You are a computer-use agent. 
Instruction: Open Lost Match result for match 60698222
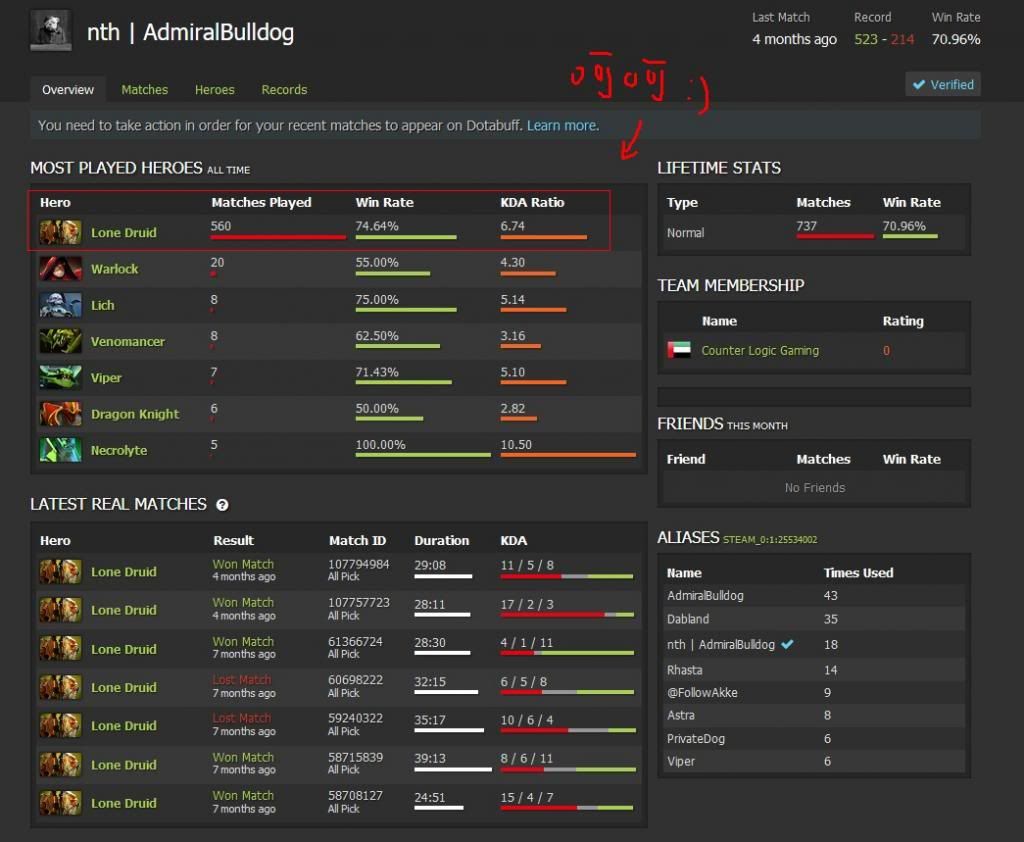(x=241, y=679)
